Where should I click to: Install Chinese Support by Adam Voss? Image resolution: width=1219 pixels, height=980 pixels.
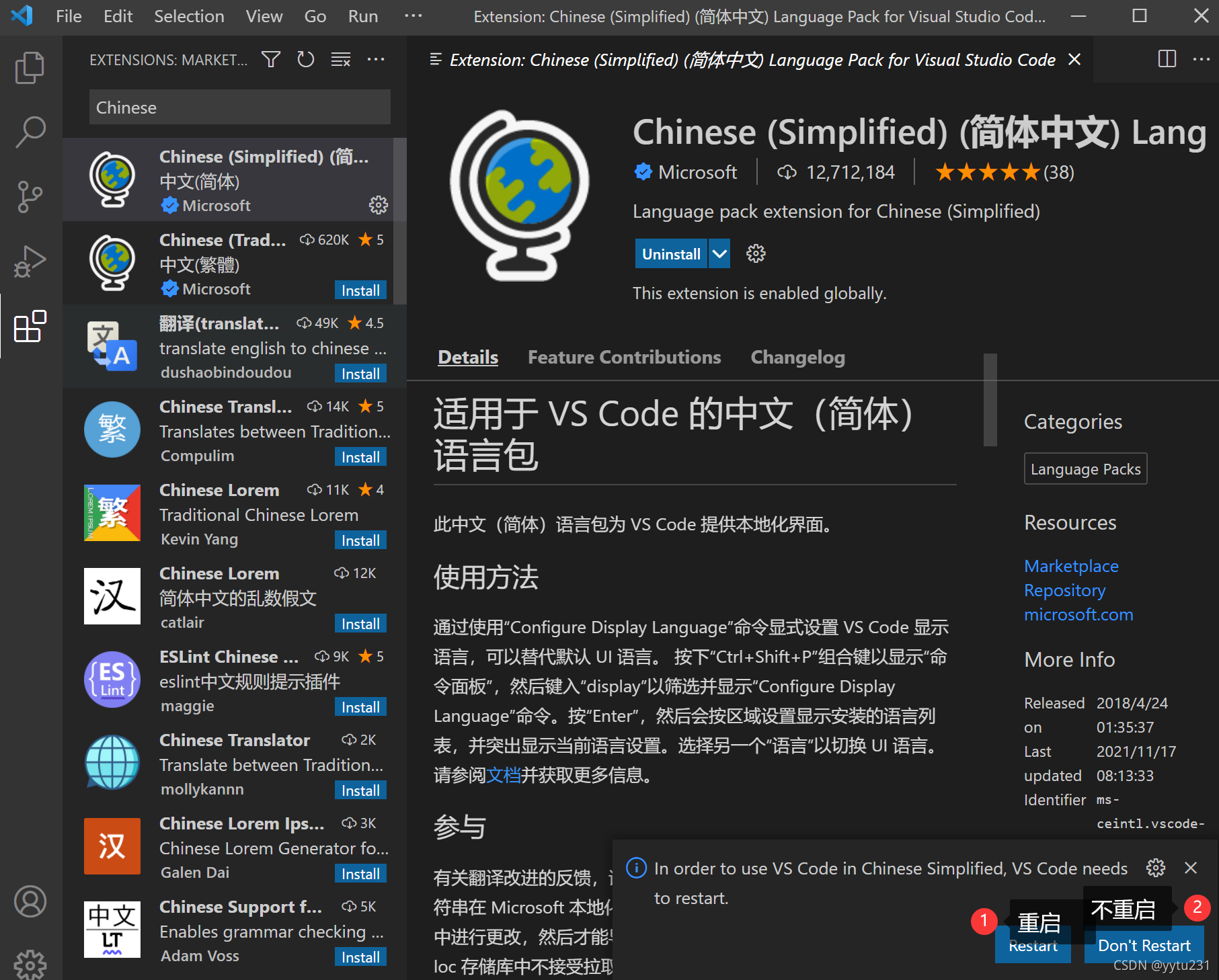[360, 956]
